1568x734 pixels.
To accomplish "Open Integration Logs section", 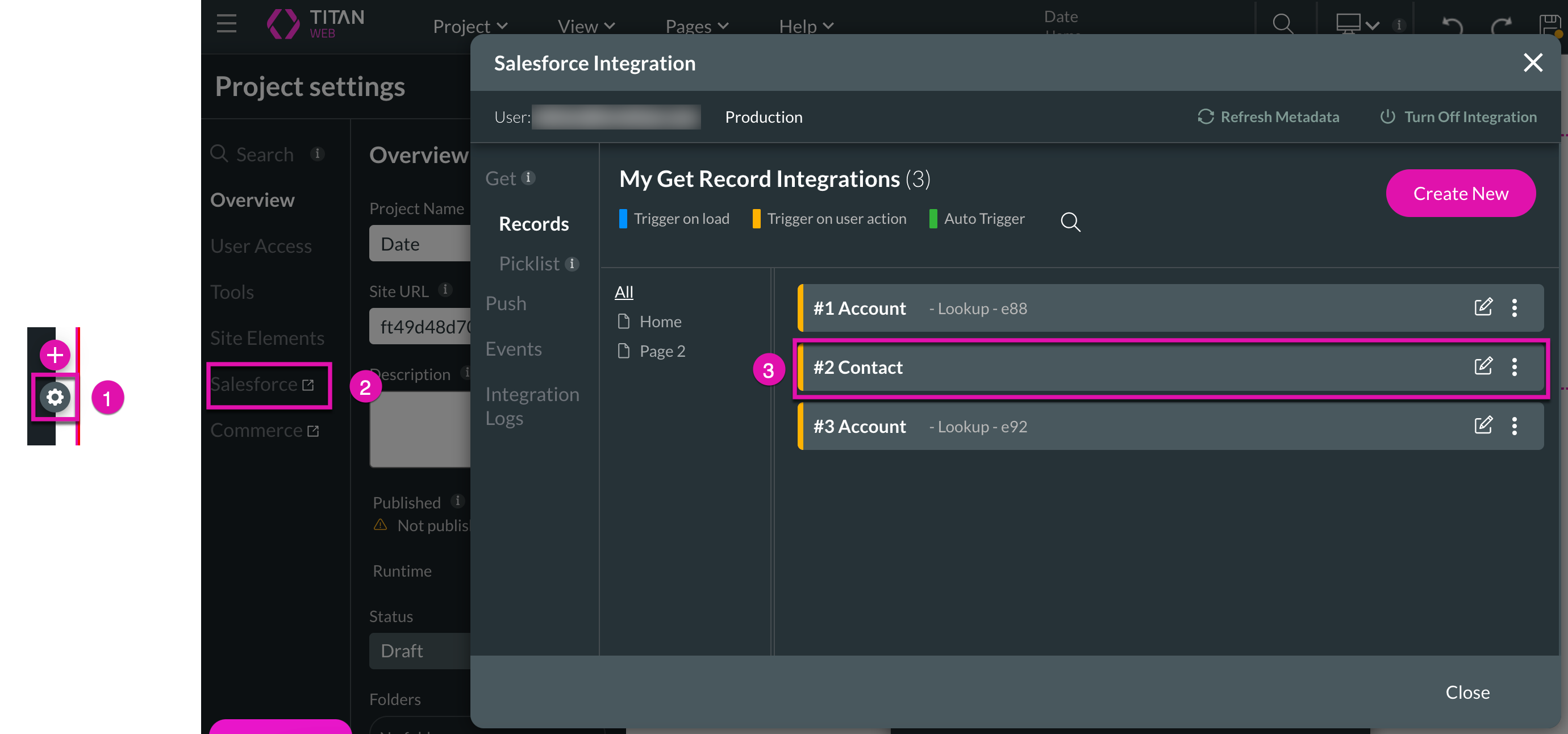I will pyautogui.click(x=532, y=406).
